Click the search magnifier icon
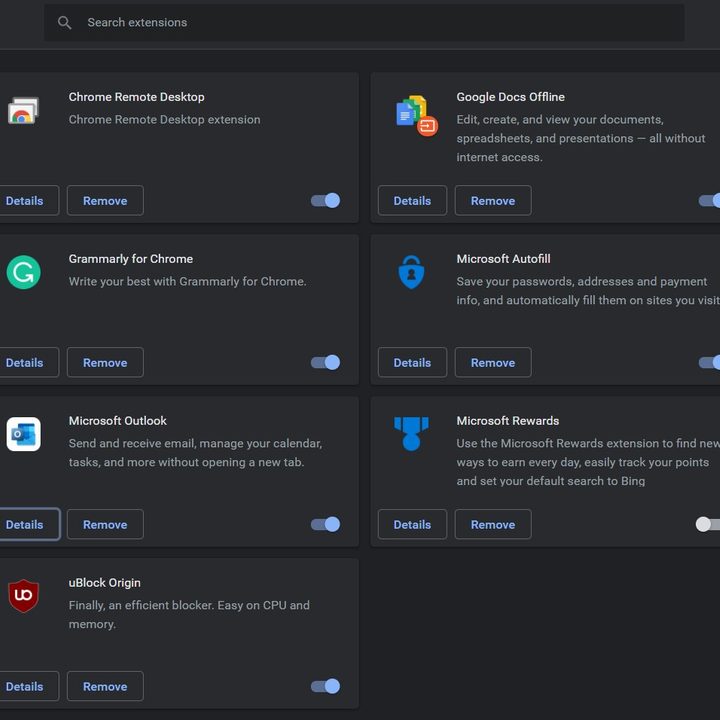 click(x=64, y=22)
